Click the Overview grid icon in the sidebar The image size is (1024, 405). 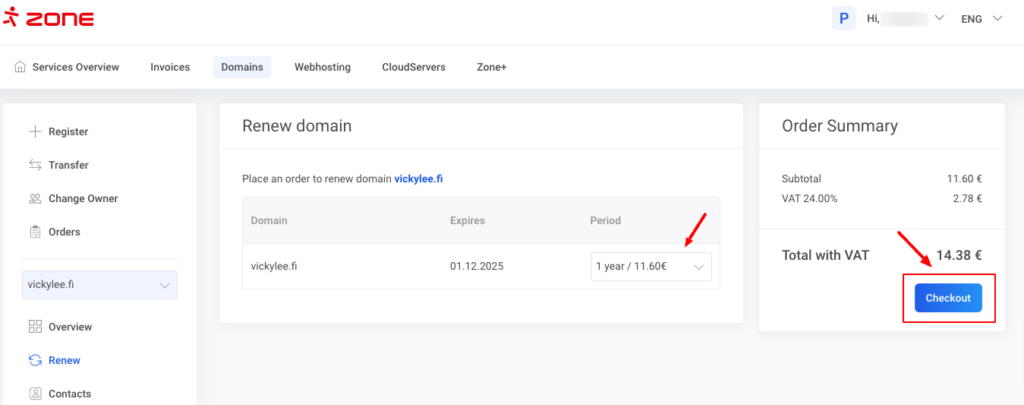click(x=35, y=327)
